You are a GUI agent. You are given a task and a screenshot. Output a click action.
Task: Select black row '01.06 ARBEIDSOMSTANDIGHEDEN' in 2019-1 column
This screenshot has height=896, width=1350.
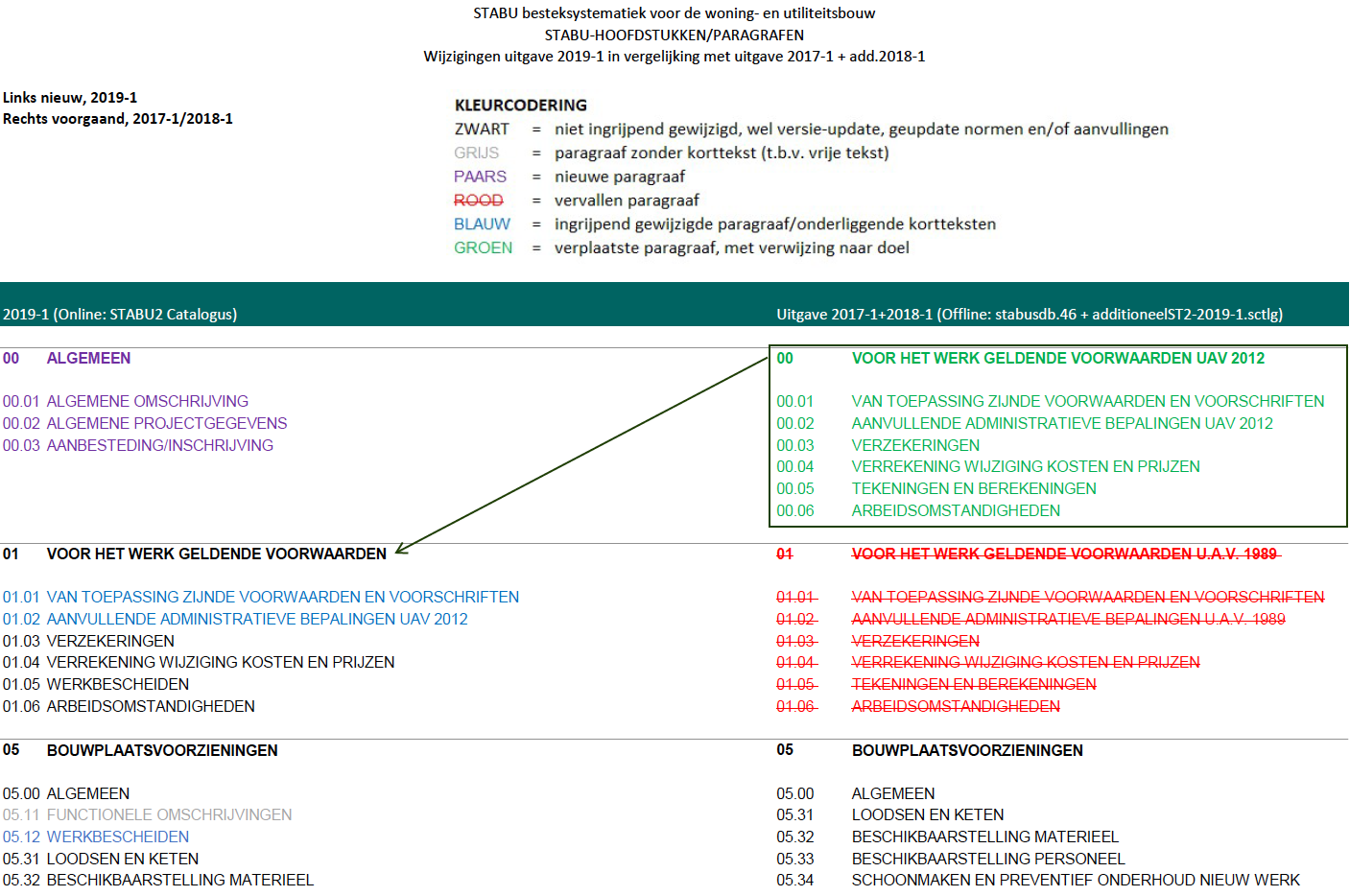(x=129, y=707)
